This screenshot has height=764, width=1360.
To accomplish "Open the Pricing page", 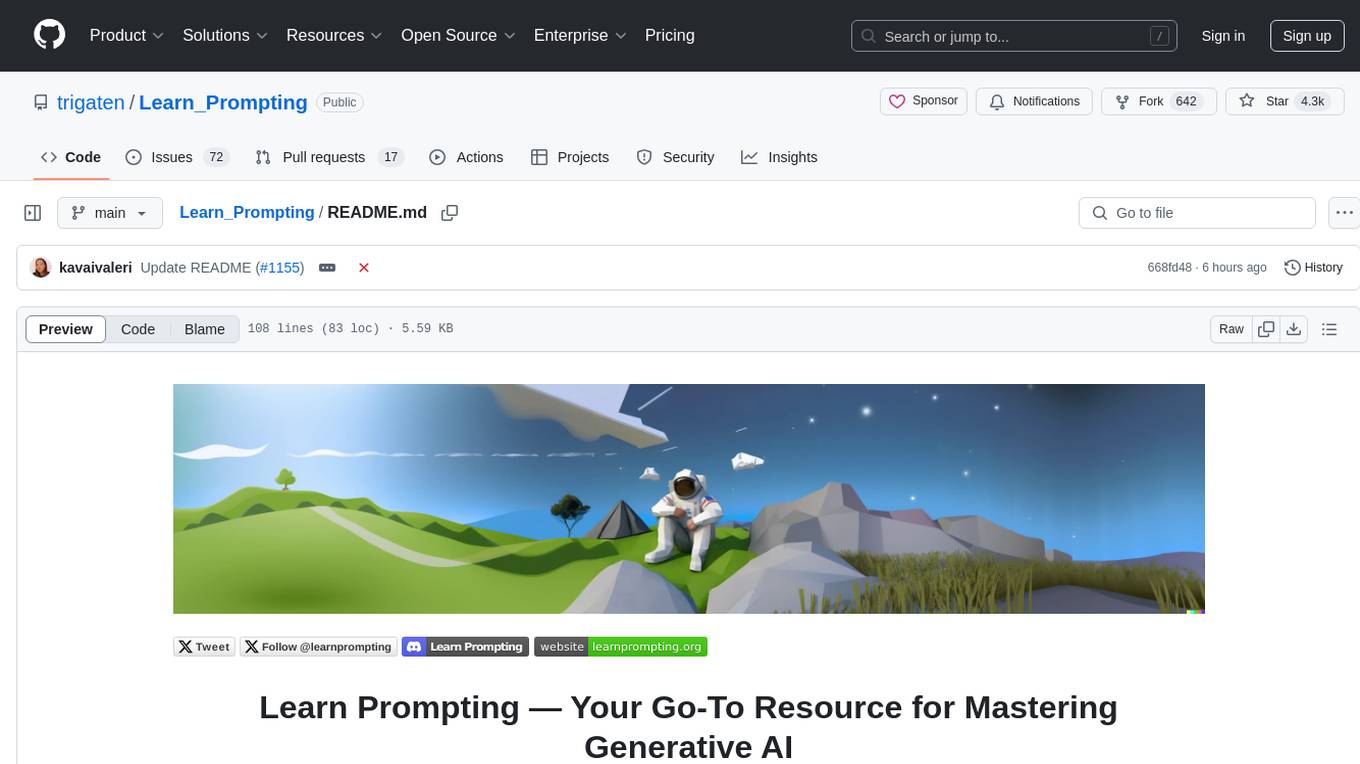I will (670, 35).
